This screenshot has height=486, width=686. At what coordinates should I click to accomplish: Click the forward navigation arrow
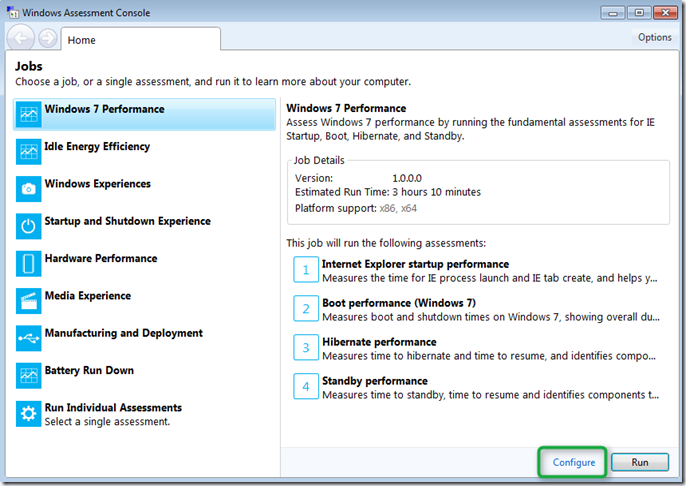[47, 38]
